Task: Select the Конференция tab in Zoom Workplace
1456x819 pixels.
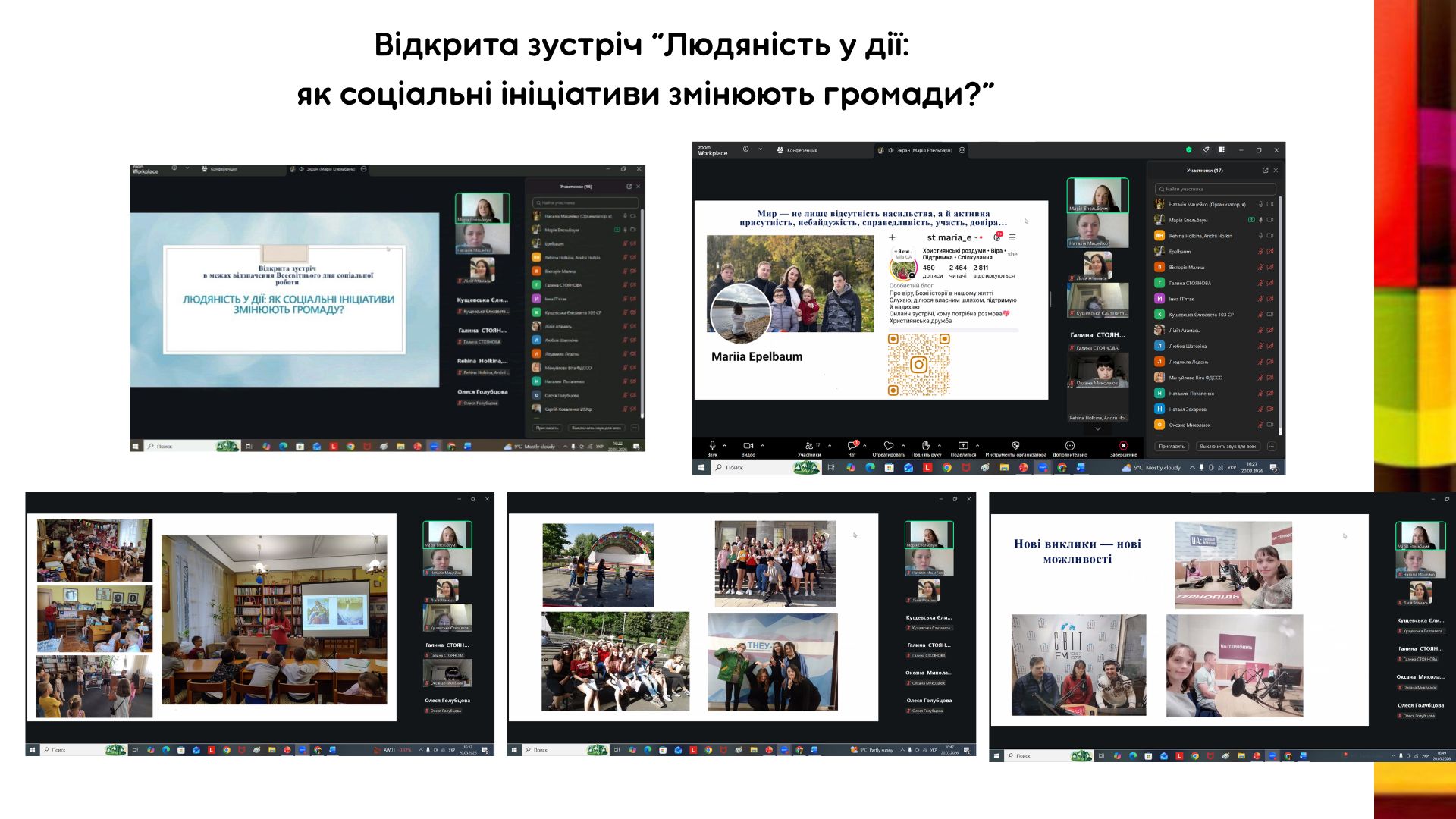Action: coord(797,150)
